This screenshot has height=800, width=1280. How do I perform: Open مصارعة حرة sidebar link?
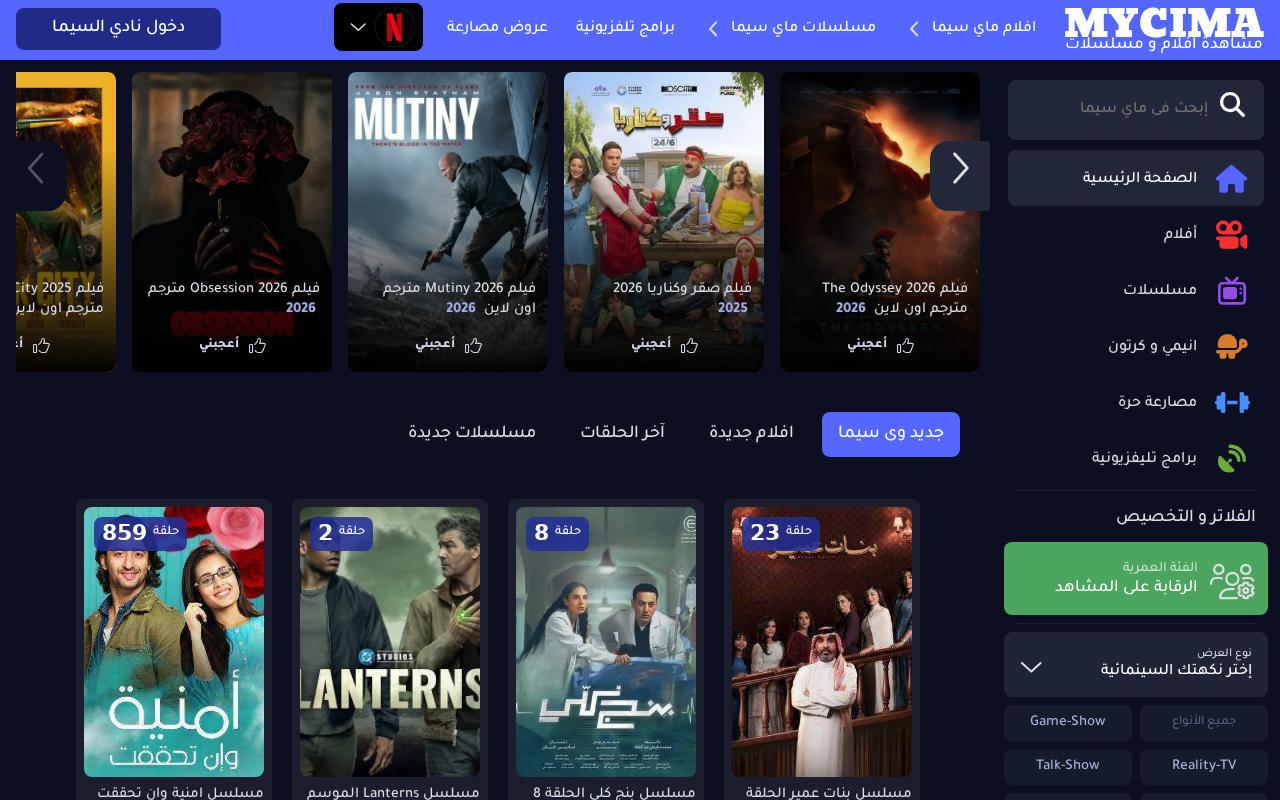(1136, 403)
